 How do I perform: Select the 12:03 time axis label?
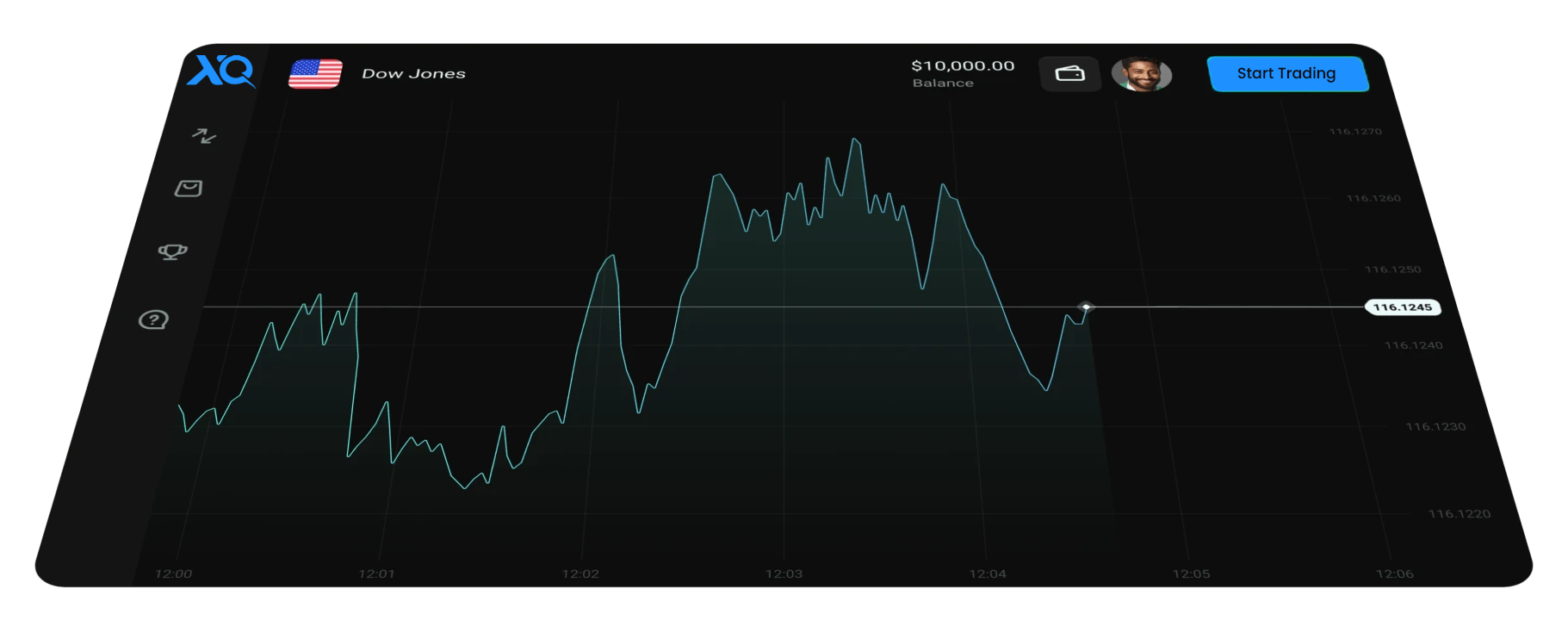pyautogui.click(x=784, y=573)
